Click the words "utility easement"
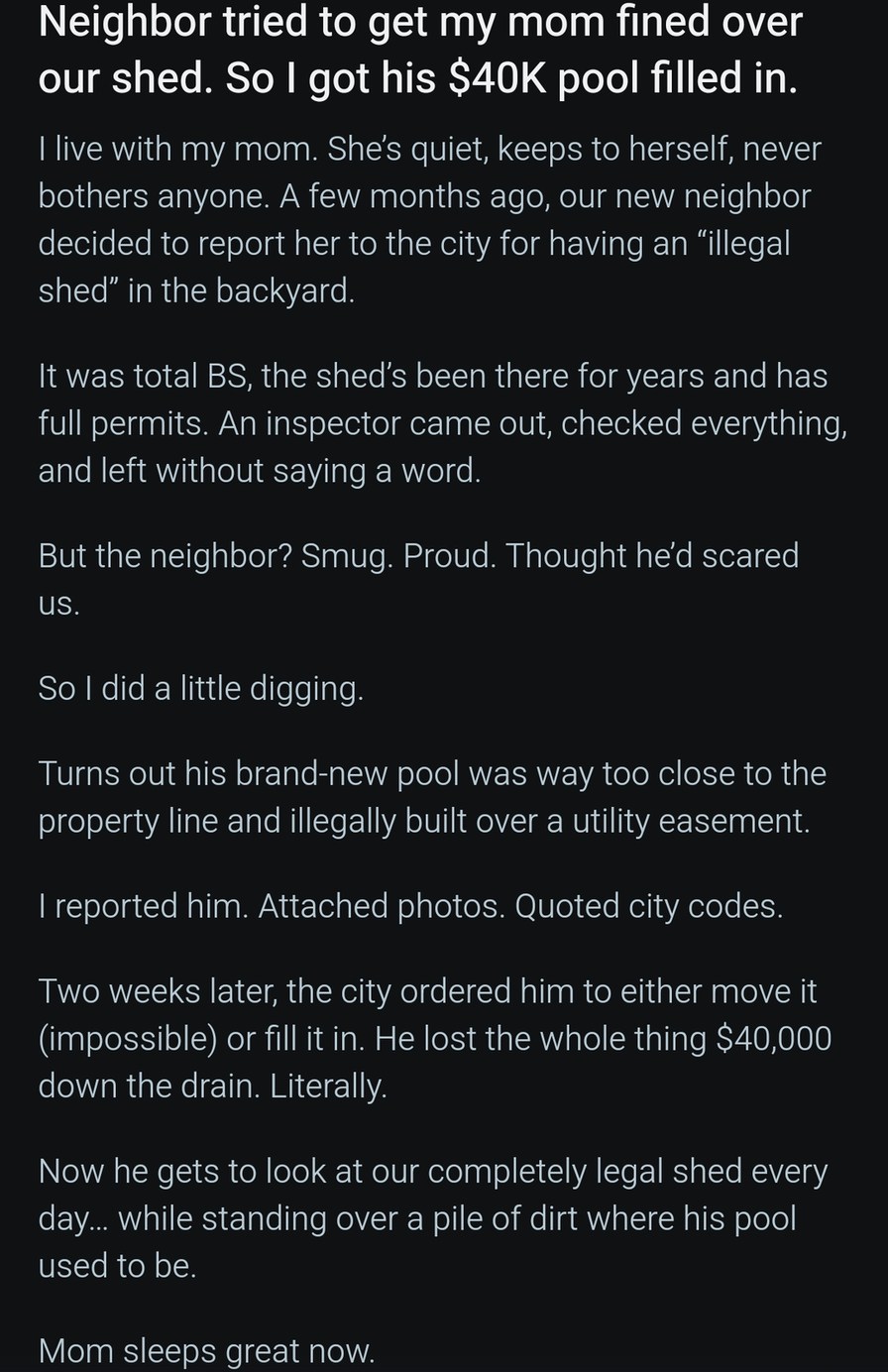The width and height of the screenshot is (888, 1372). point(689,822)
